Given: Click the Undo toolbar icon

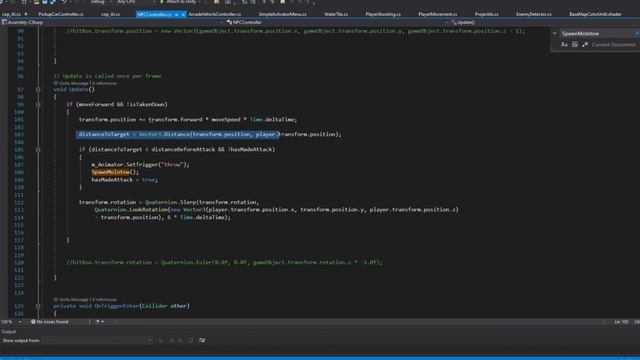Looking at the screenshot, I should pyautogui.click(x=64, y=2).
